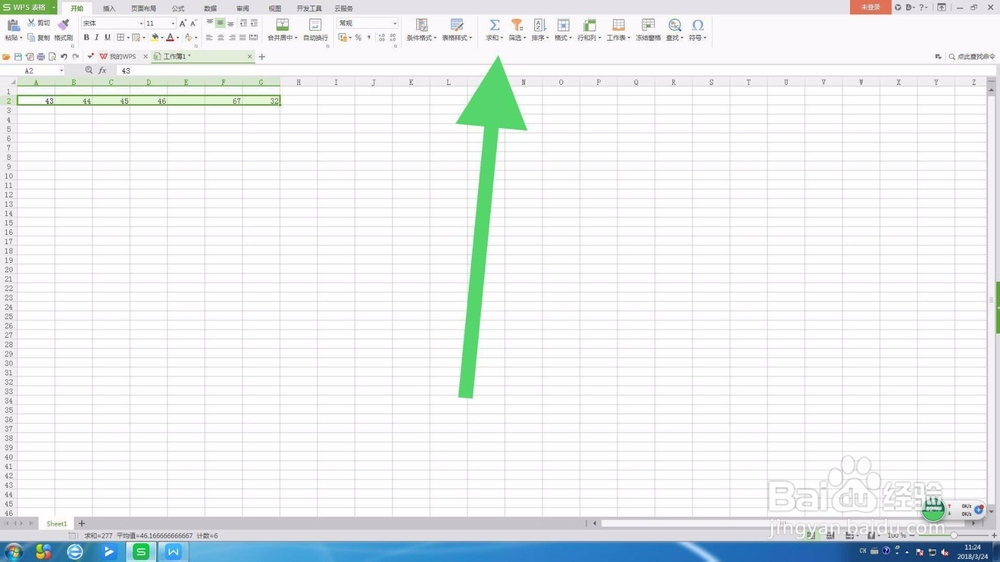
Task: Toggle the top-row middle-align button
Action: coord(220,23)
